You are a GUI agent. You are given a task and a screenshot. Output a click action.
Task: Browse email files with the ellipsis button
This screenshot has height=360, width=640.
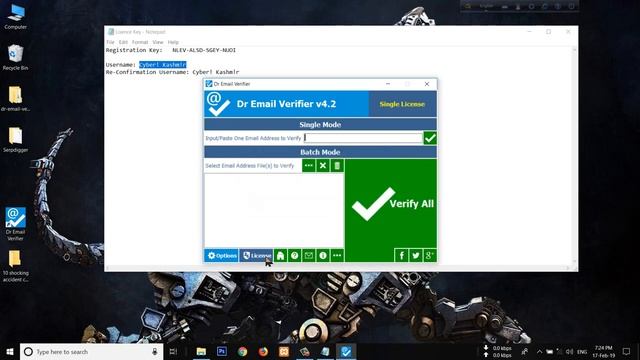tap(309, 166)
